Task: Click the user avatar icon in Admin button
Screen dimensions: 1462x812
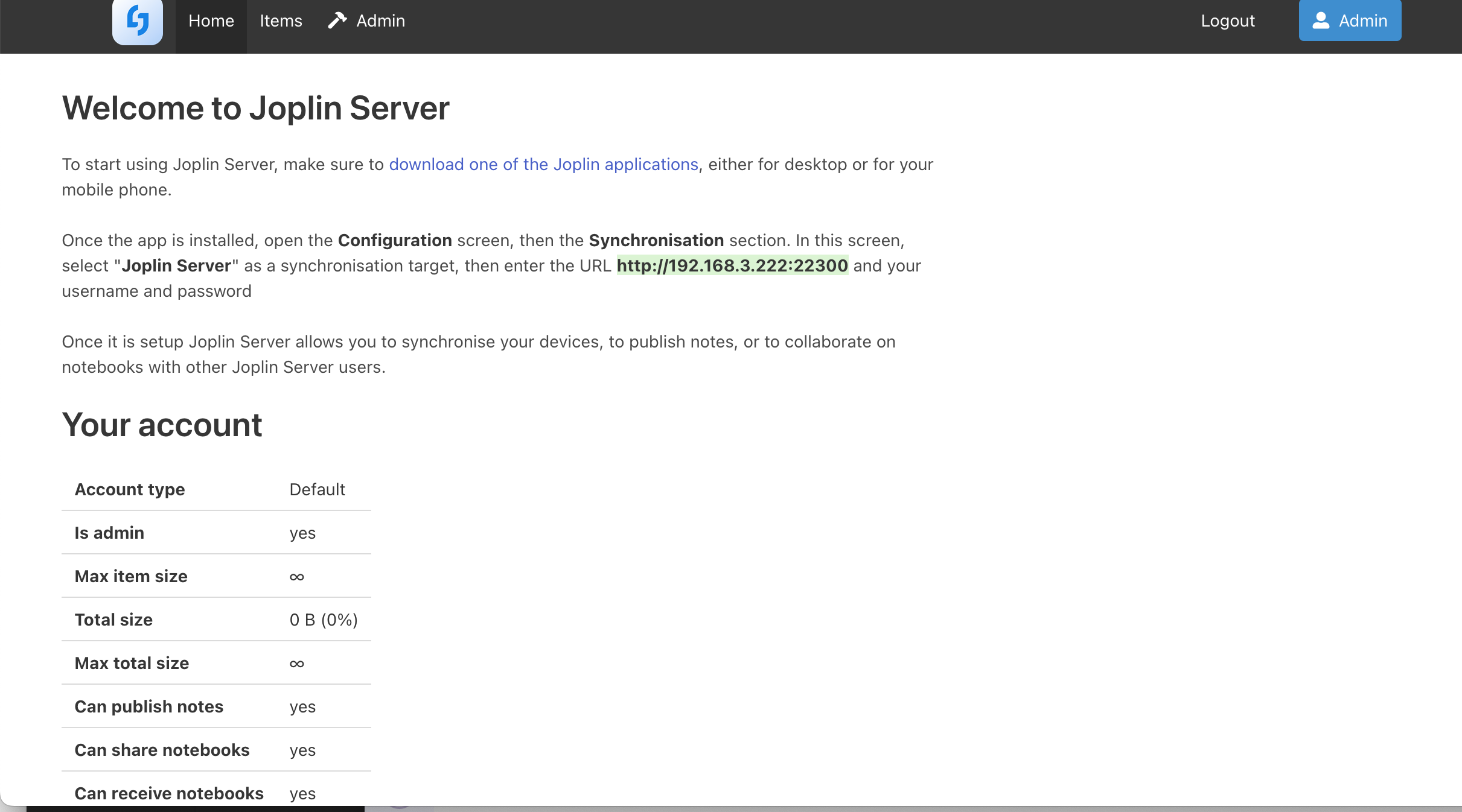Action: point(1321,21)
